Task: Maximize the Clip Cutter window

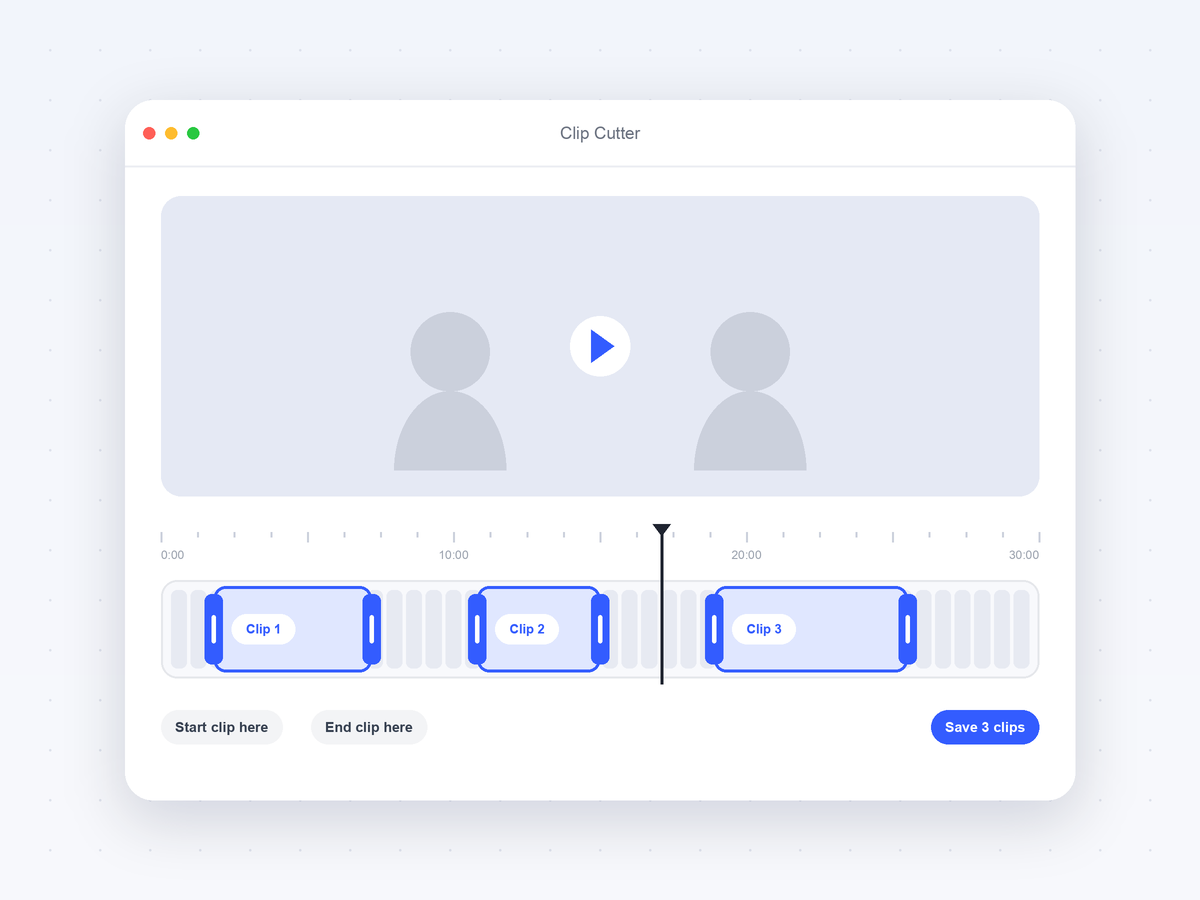Action: pyautogui.click(x=193, y=133)
